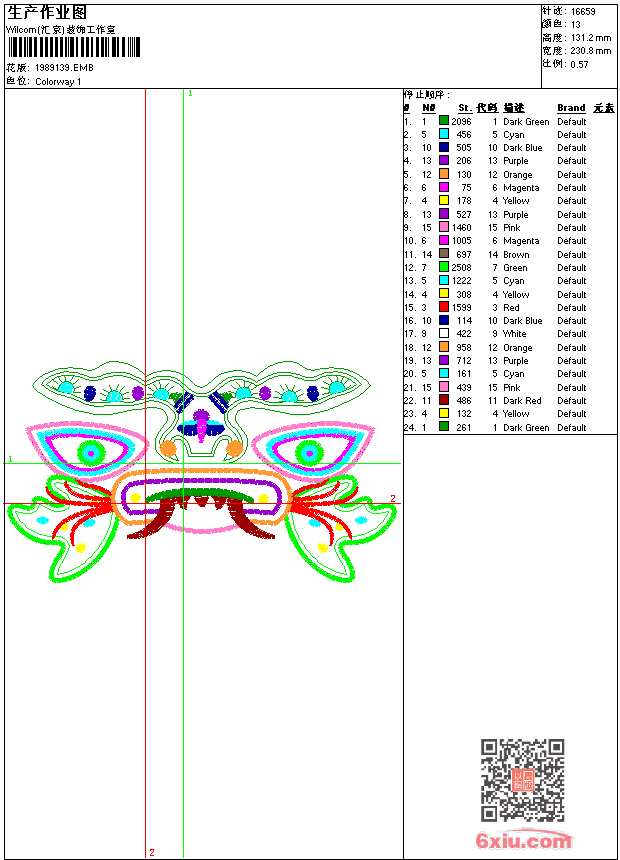
Task: Click the 'Red' description in row 15
Action: [x=511, y=308]
